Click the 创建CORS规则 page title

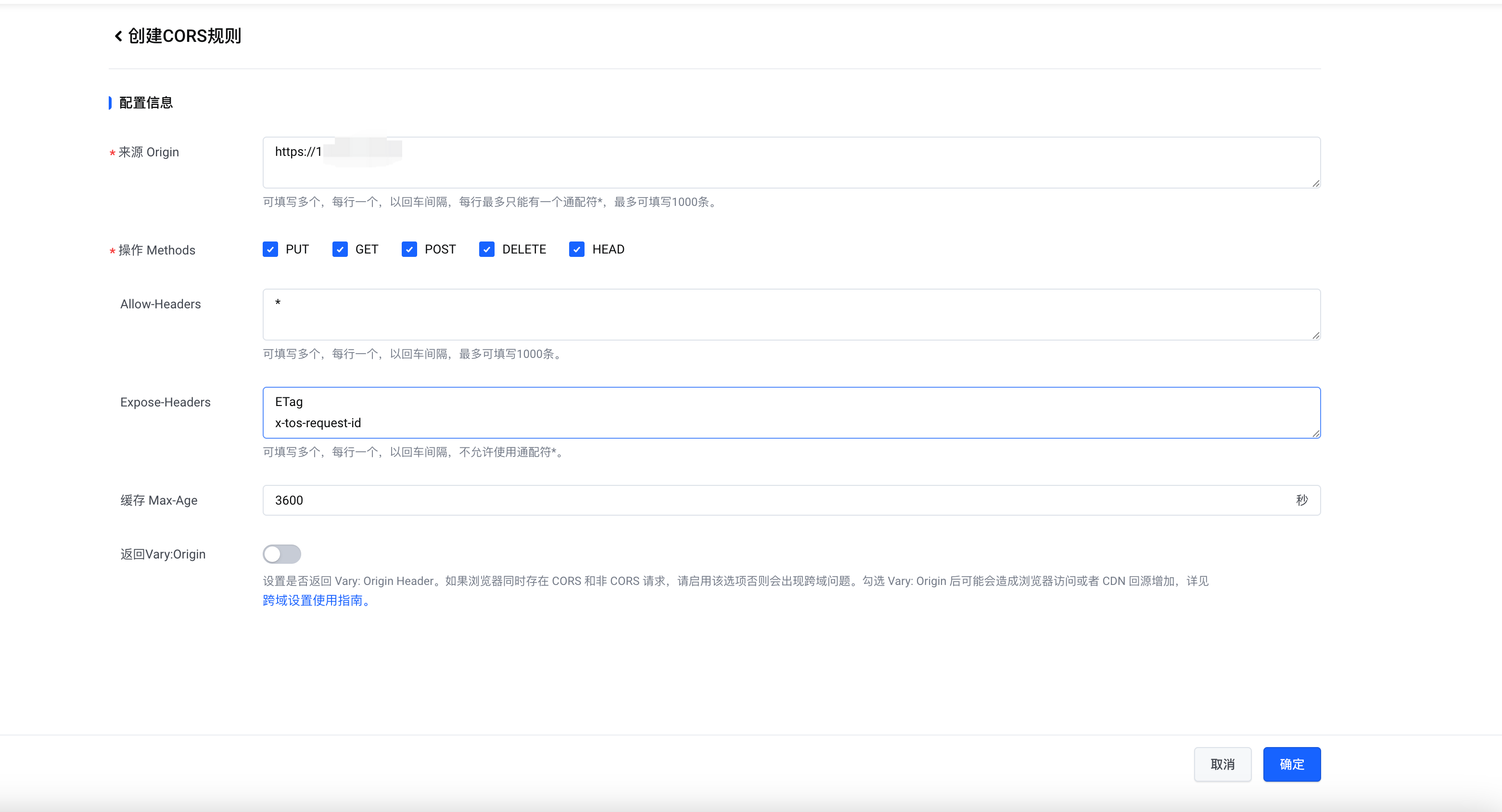tap(184, 36)
